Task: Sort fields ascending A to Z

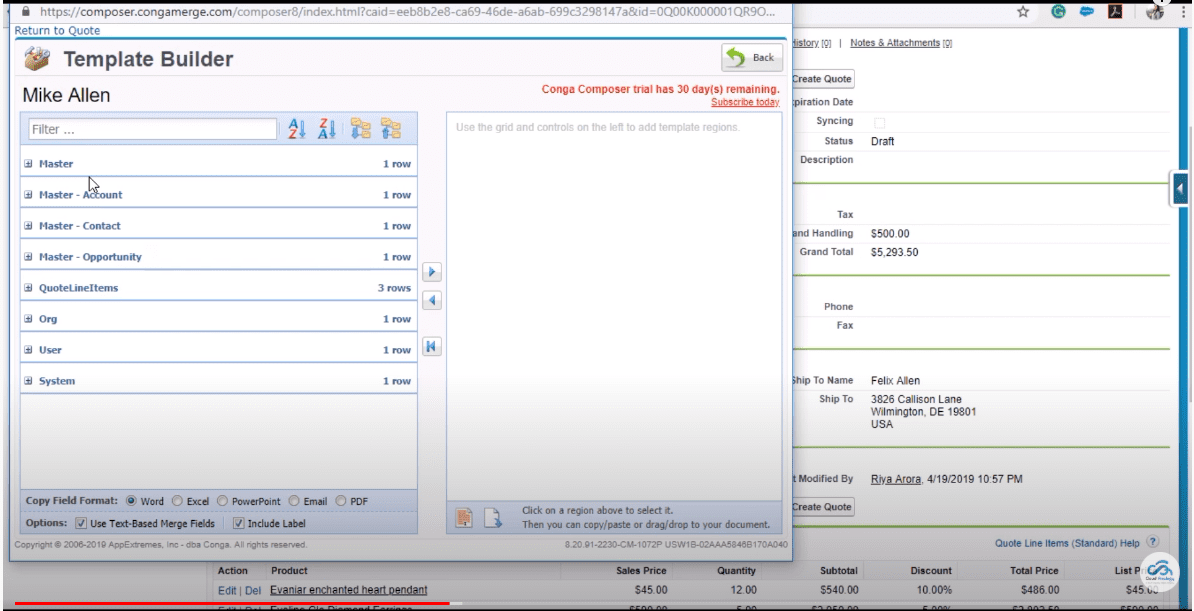Action: pos(297,129)
